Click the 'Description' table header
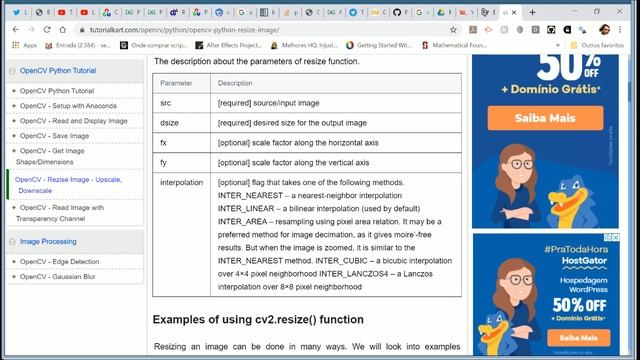 coord(336,83)
